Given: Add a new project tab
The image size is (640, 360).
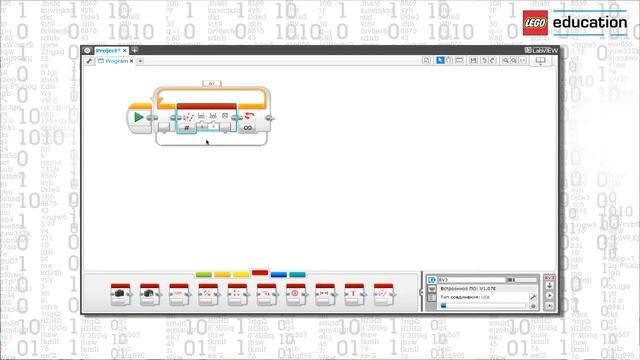Looking at the screenshot, I should (x=134, y=50).
